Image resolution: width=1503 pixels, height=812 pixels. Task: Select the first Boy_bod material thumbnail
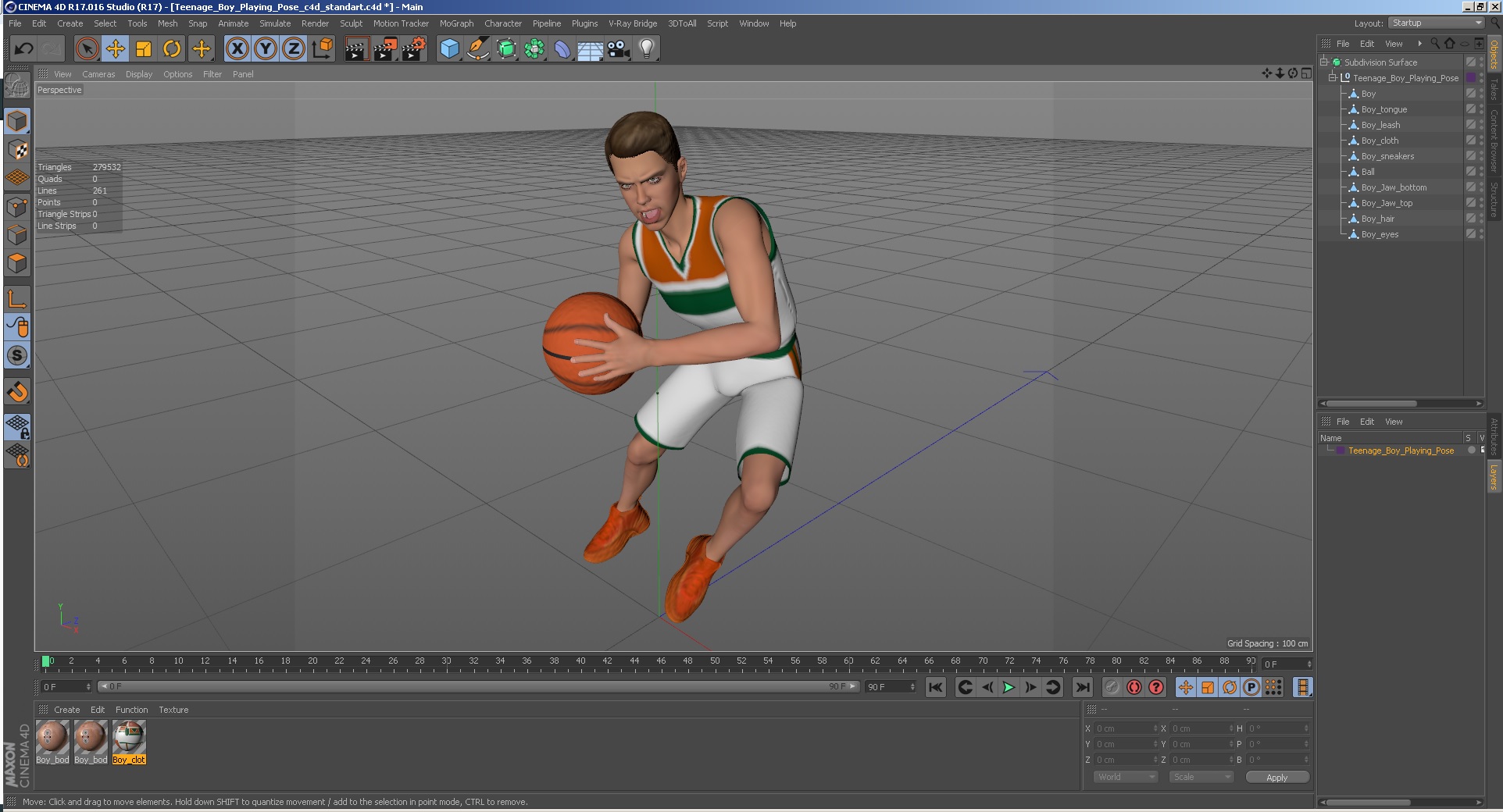pos(52,741)
